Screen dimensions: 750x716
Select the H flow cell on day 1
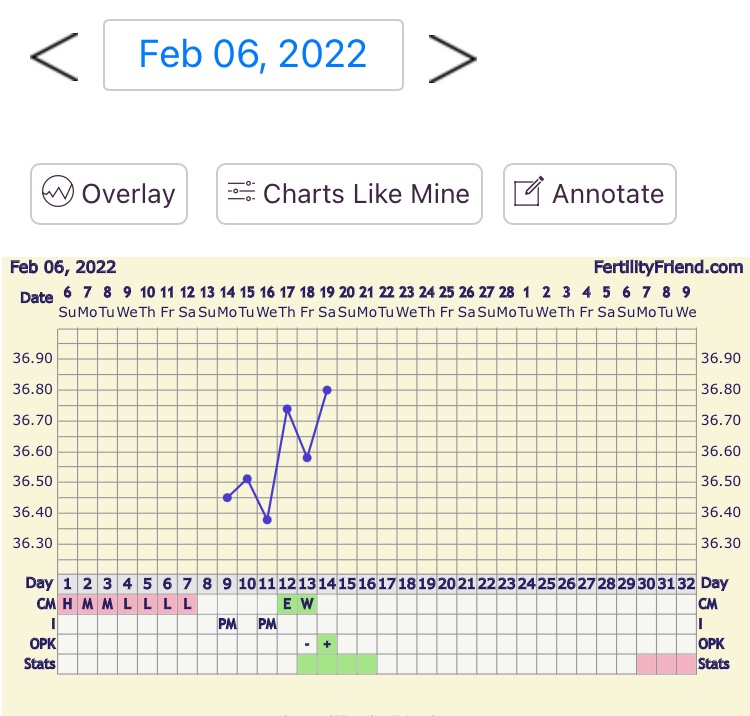[x=67, y=603]
